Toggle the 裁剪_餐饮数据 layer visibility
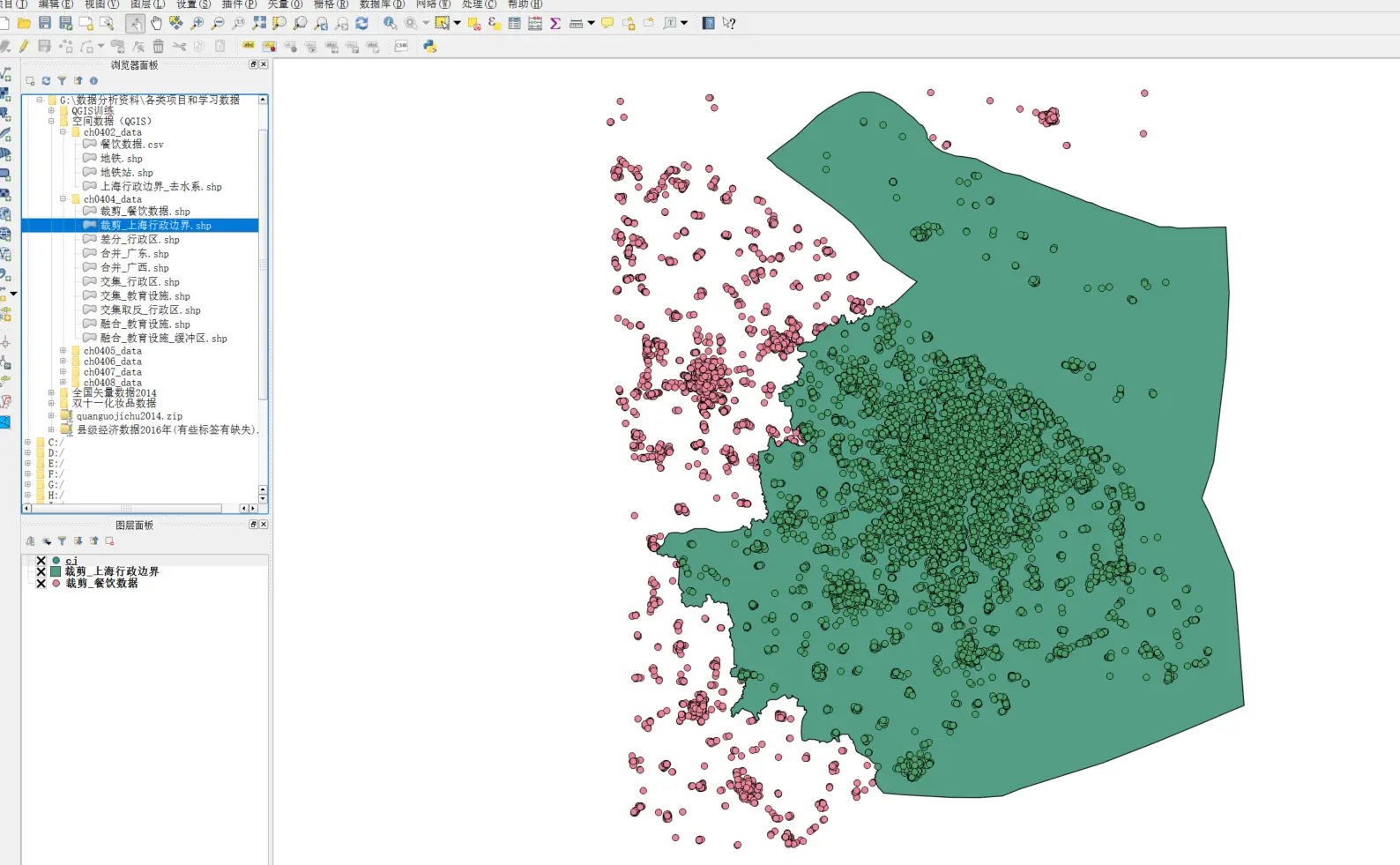 coord(41,584)
